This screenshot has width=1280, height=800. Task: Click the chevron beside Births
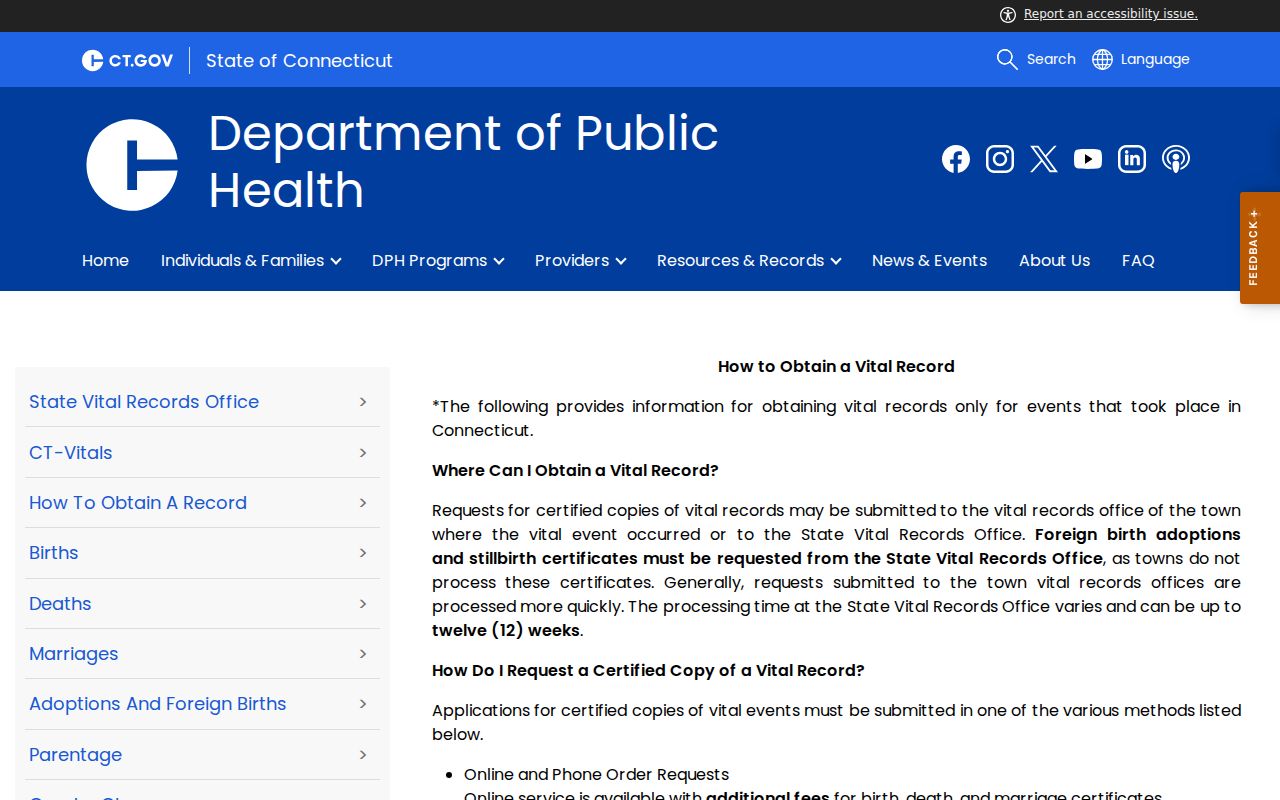pos(363,553)
